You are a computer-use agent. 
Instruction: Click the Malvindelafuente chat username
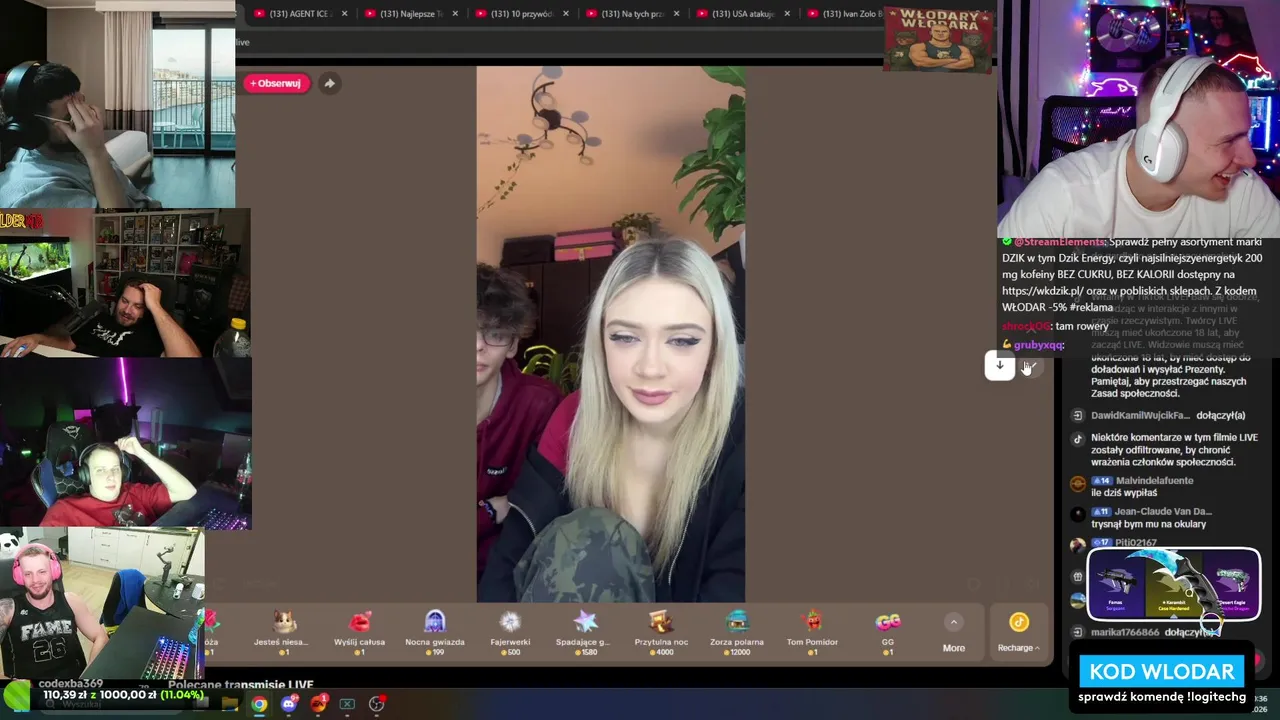point(1154,481)
